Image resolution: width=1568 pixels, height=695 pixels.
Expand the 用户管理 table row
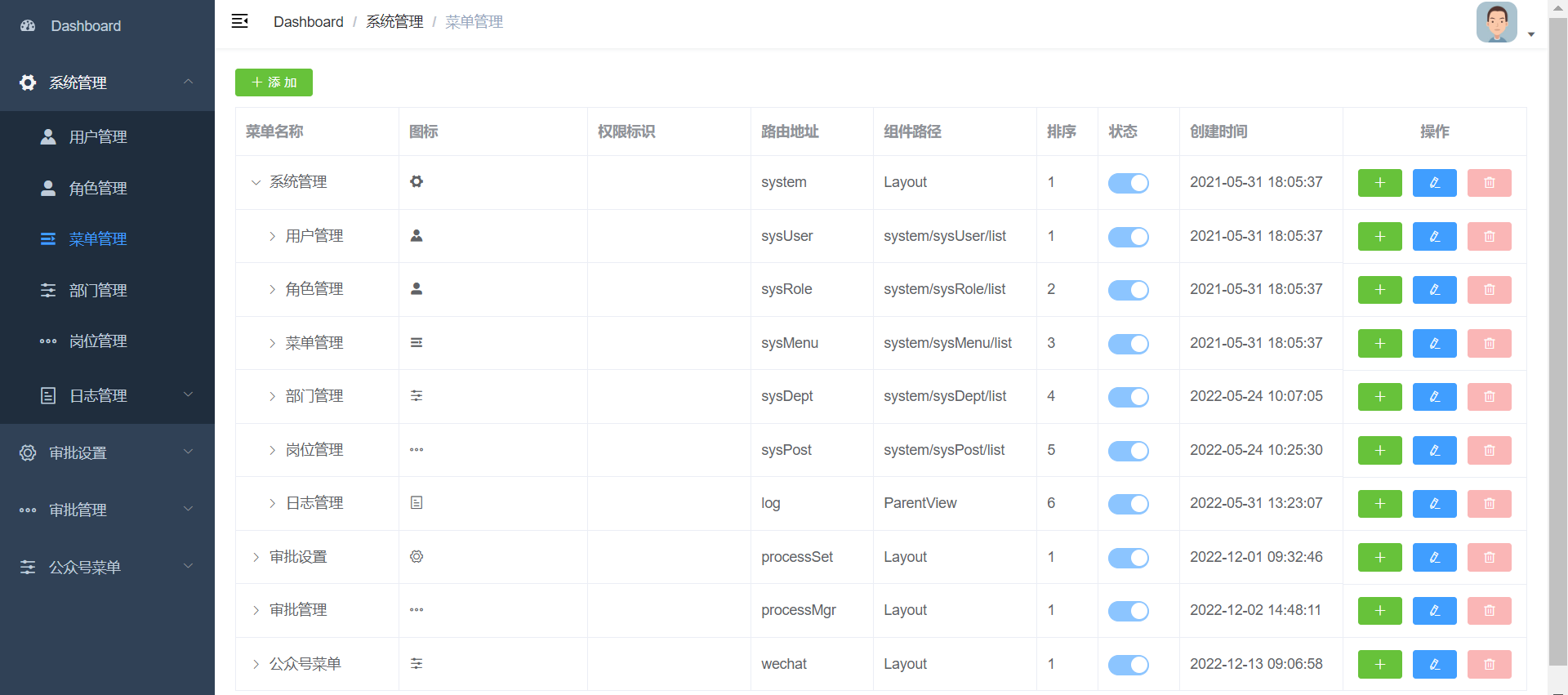[272, 236]
